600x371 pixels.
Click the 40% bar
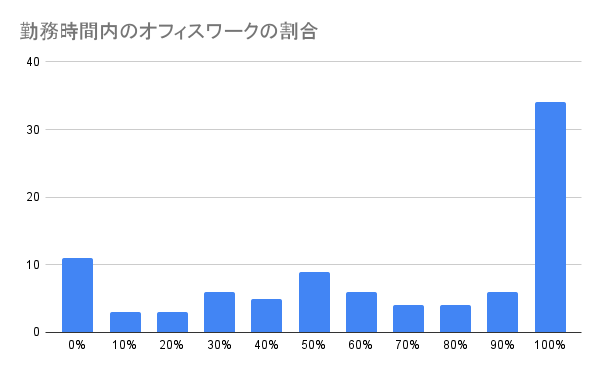266,316
